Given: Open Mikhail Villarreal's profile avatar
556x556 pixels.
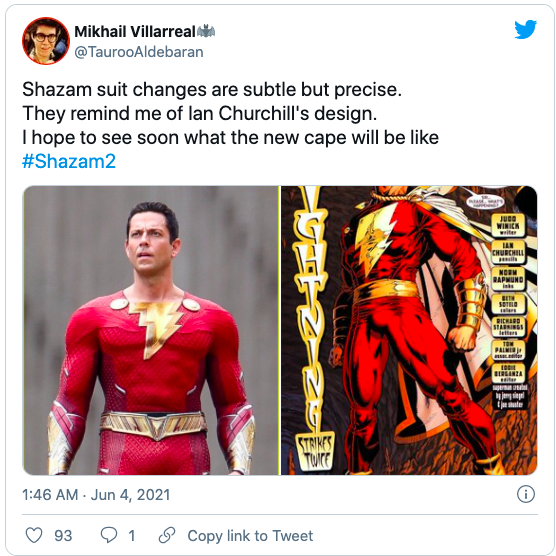Looking at the screenshot, I should coord(46,41).
